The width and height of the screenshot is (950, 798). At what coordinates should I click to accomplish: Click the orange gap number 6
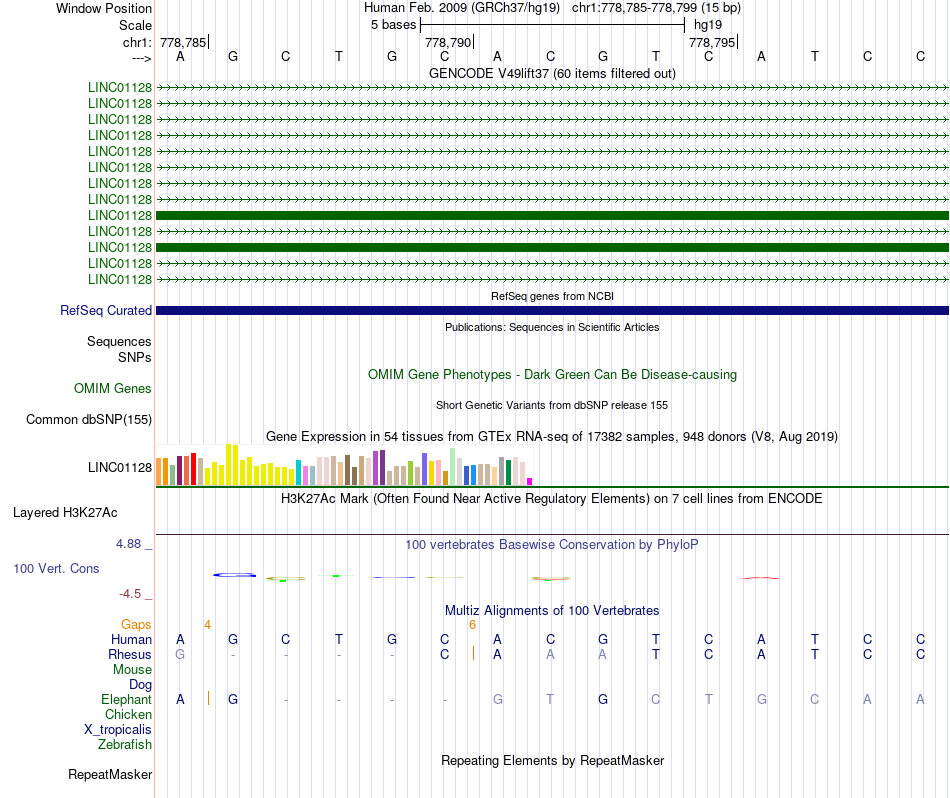coord(473,625)
